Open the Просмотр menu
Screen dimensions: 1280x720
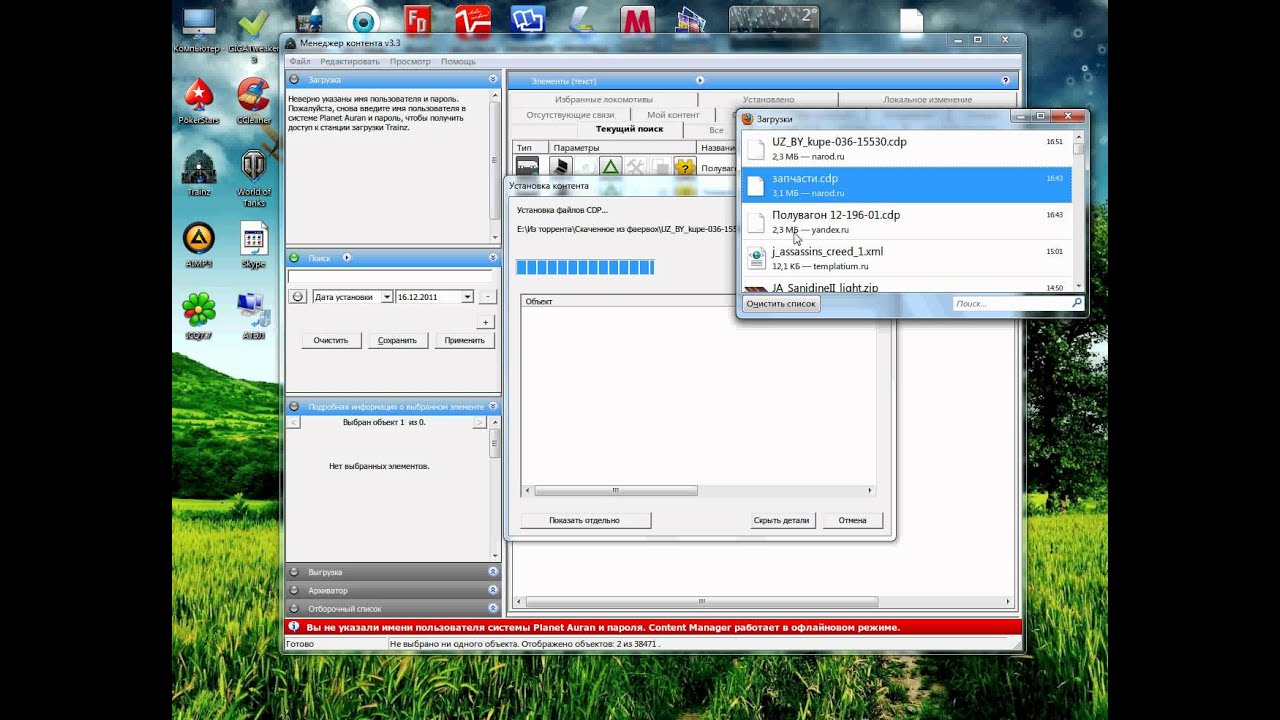click(410, 62)
